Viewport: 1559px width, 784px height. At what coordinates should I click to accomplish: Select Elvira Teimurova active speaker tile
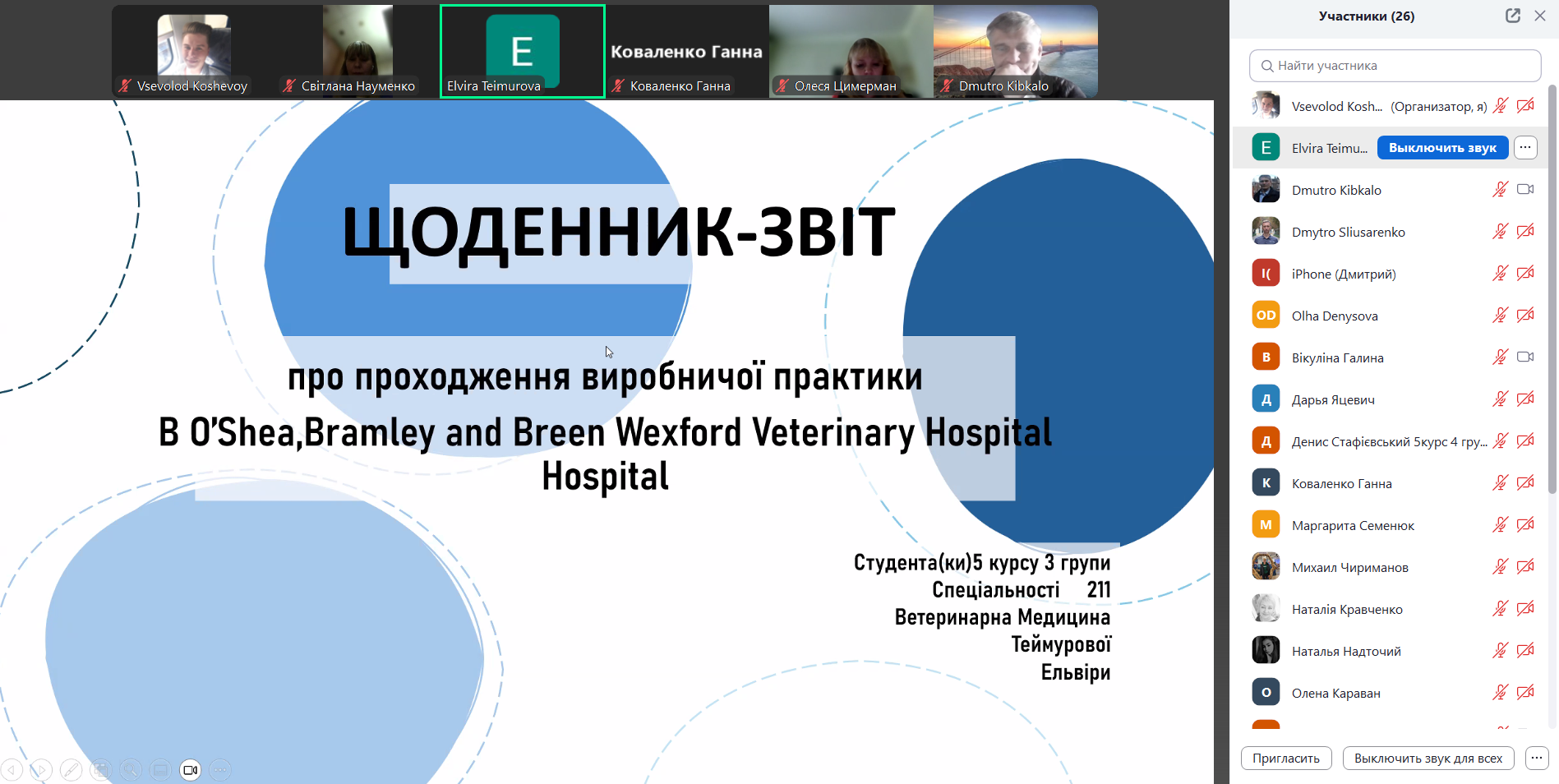point(523,51)
